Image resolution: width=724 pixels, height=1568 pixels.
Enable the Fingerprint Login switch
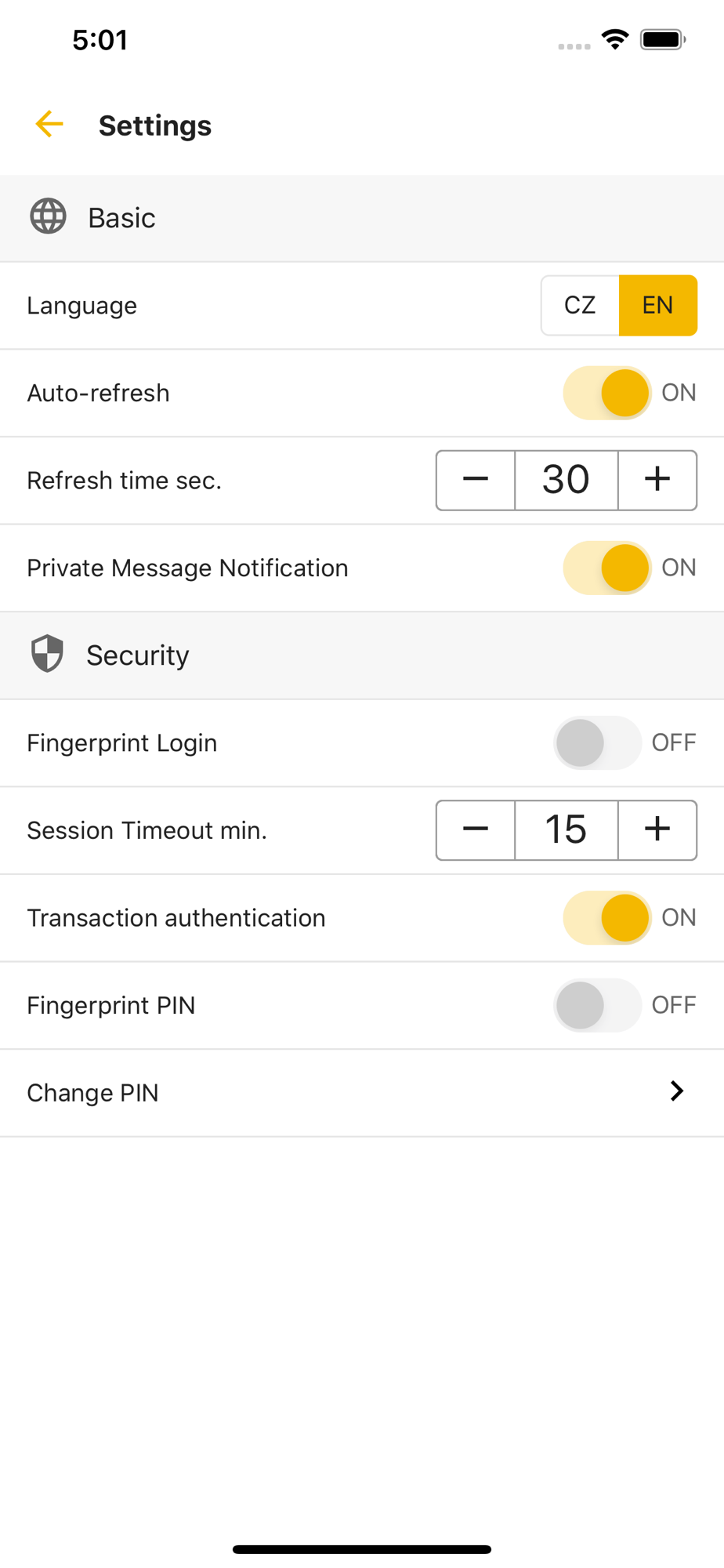(598, 742)
